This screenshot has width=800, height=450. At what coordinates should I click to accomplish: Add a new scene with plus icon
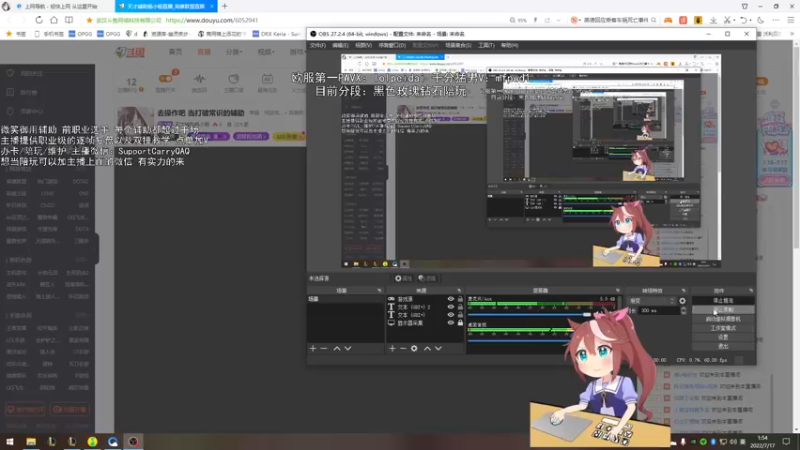(313, 348)
